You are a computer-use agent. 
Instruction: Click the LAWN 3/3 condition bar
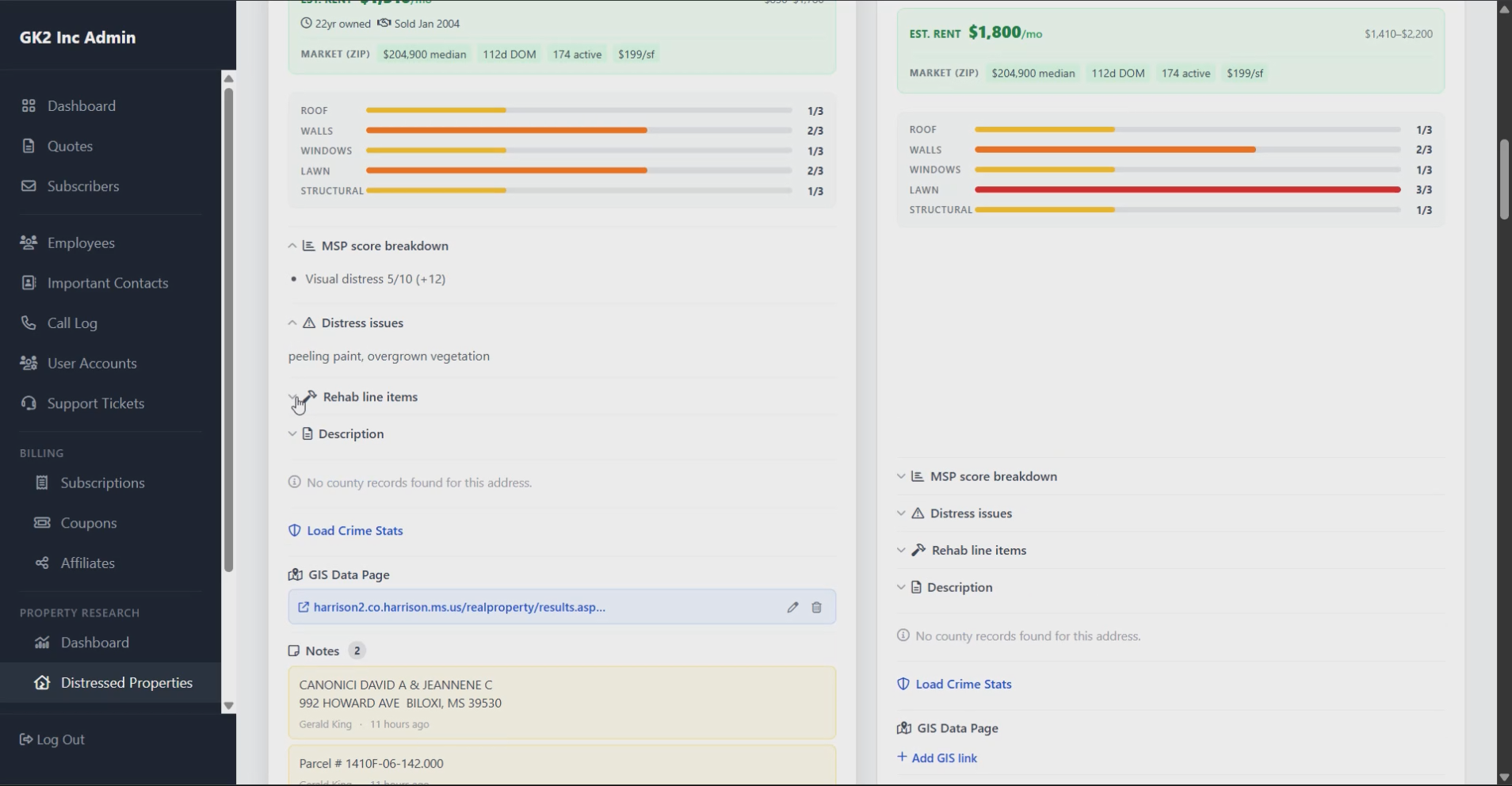(1186, 189)
